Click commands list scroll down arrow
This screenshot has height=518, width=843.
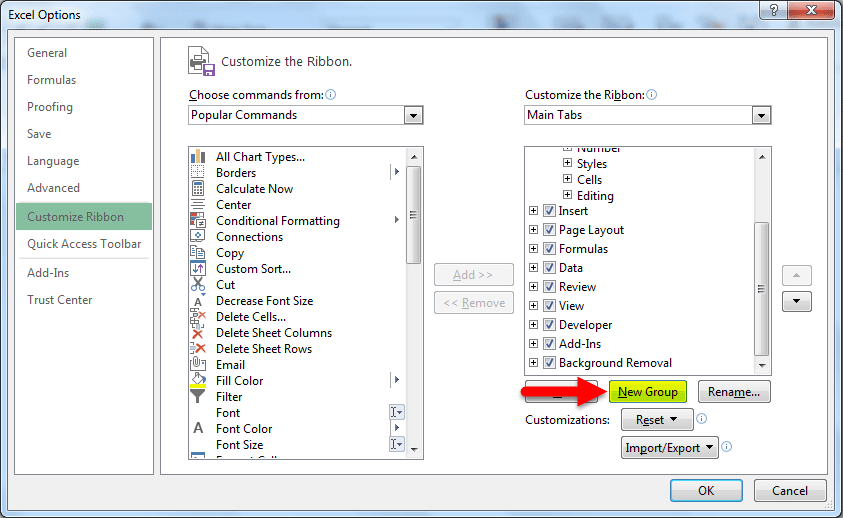point(414,450)
